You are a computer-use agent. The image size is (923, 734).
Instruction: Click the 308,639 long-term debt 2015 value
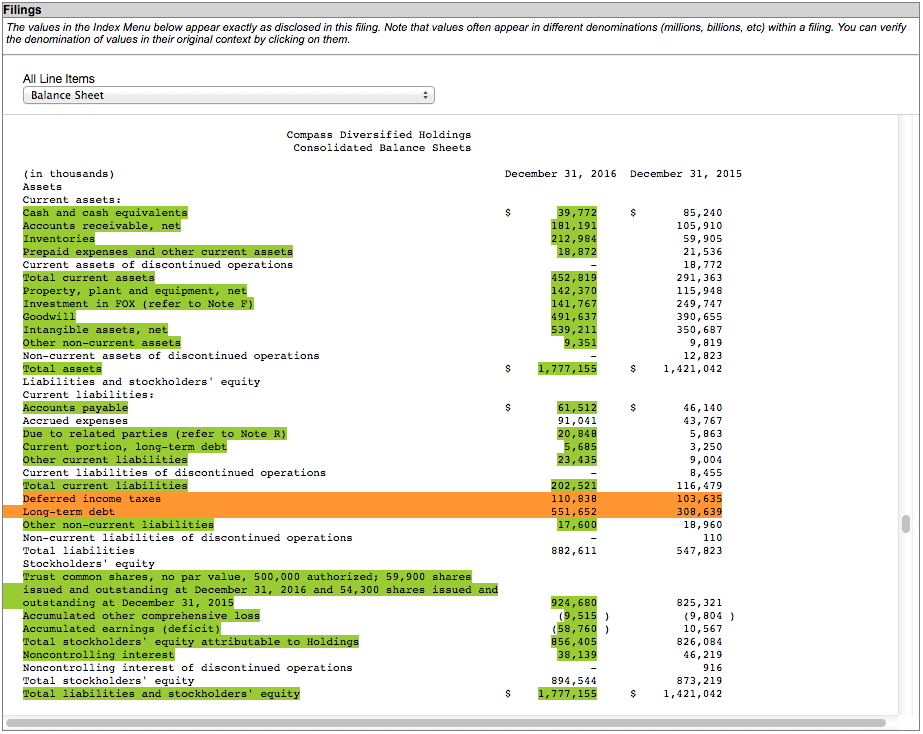[x=699, y=512]
